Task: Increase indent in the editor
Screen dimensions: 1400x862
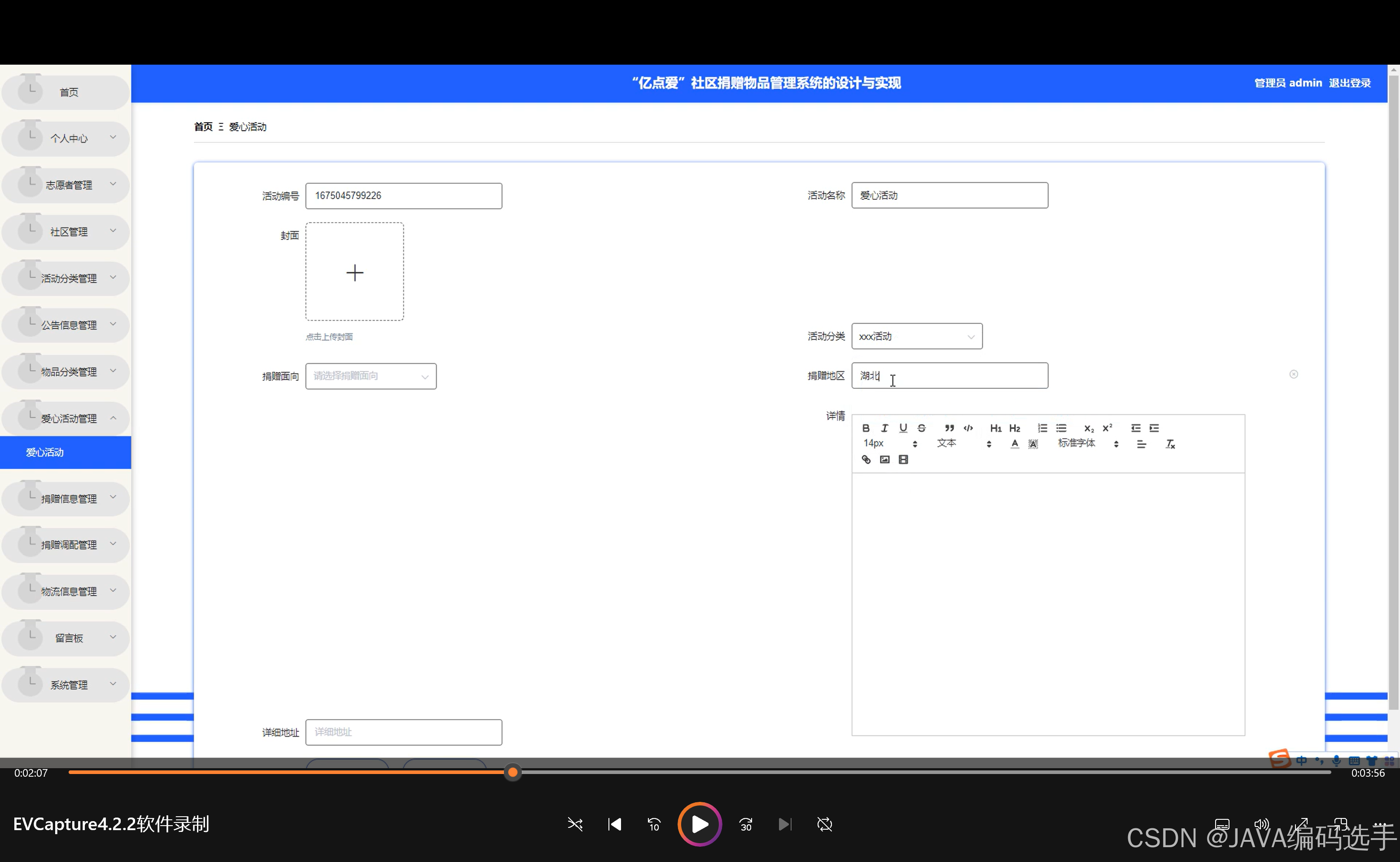Action: coord(1155,428)
